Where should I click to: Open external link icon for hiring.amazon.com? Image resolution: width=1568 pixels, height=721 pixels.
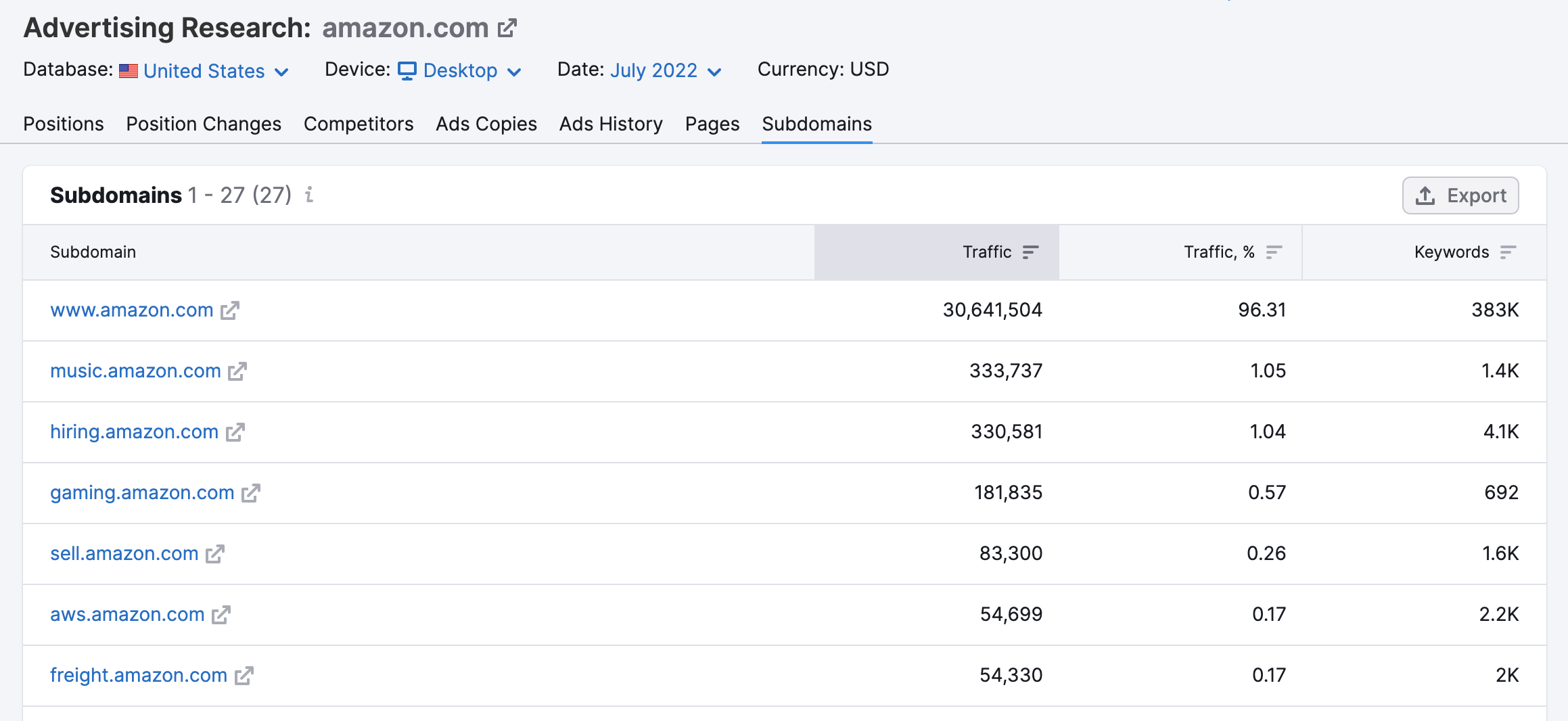click(x=235, y=432)
